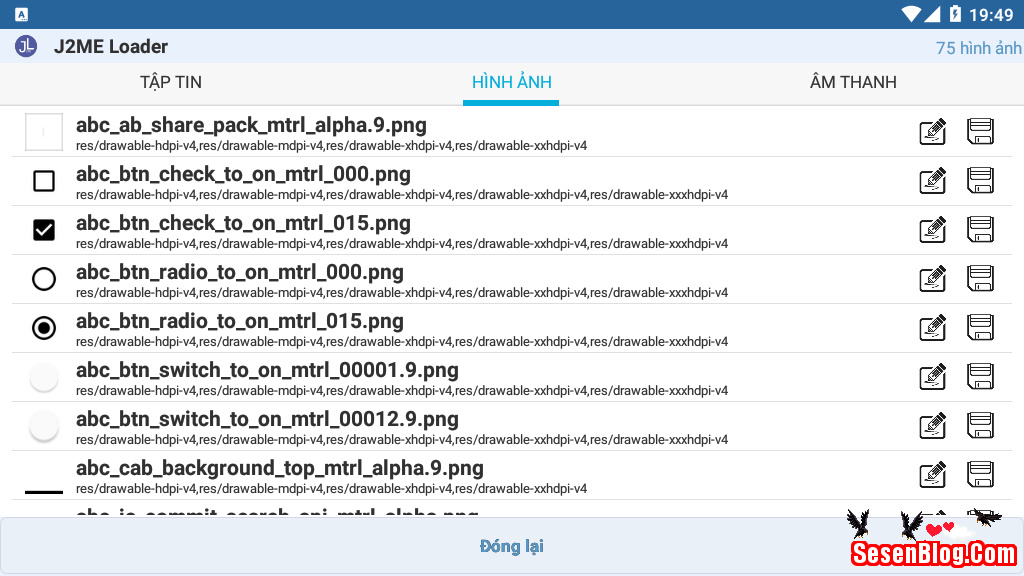This screenshot has height=576, width=1024.
Task: Edit the abc_cab_background_top_mtrl_alpha.9.png image
Action: pyautogui.click(x=932, y=475)
